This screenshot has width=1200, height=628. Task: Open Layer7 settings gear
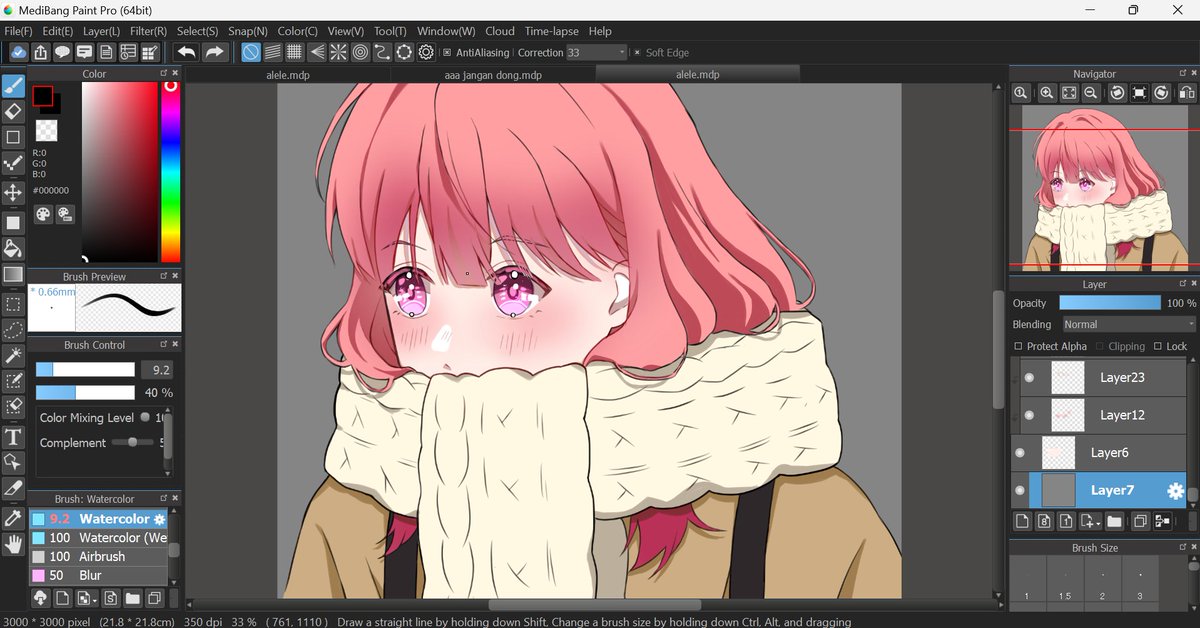pyautogui.click(x=1175, y=490)
